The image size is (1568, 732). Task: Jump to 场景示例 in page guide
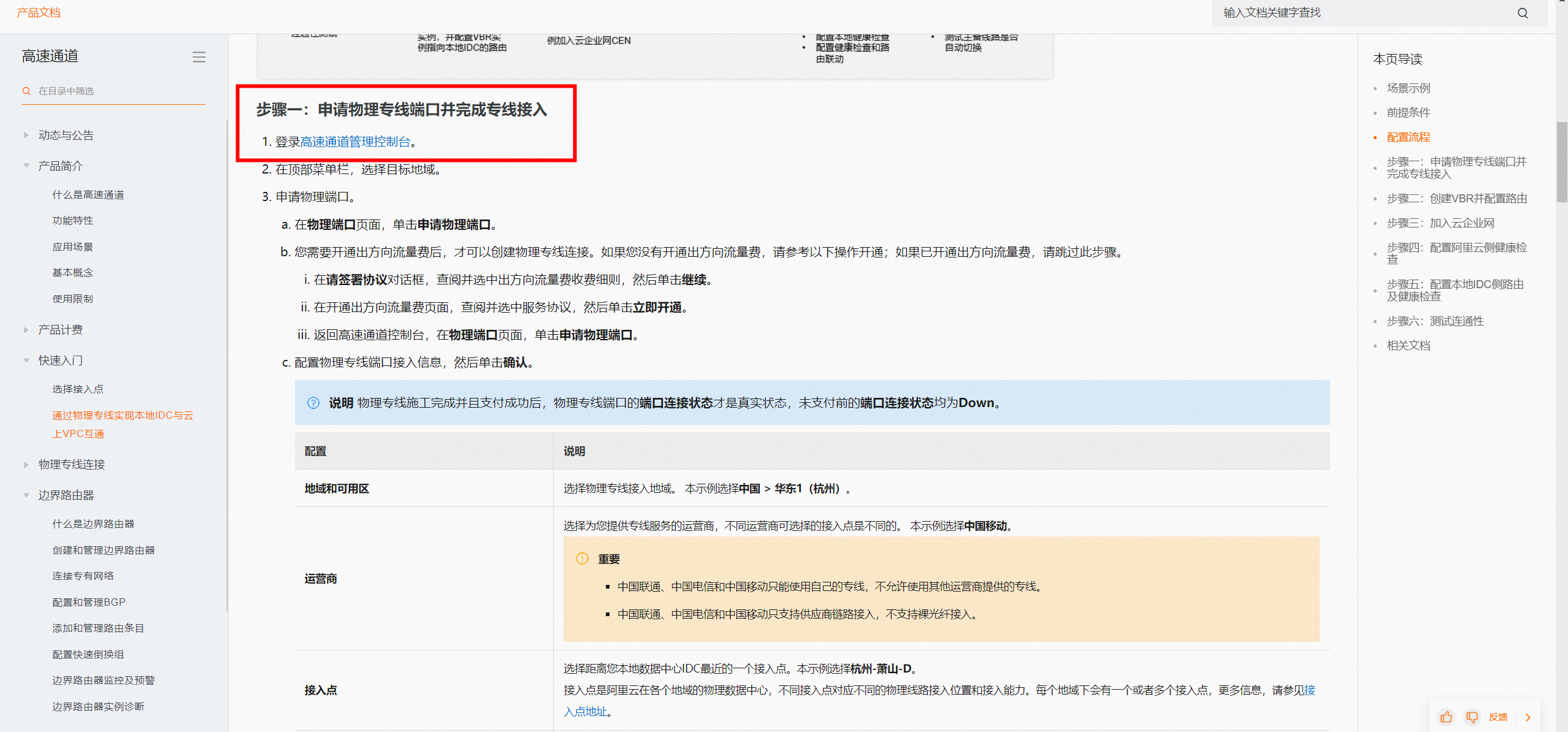coord(1409,88)
